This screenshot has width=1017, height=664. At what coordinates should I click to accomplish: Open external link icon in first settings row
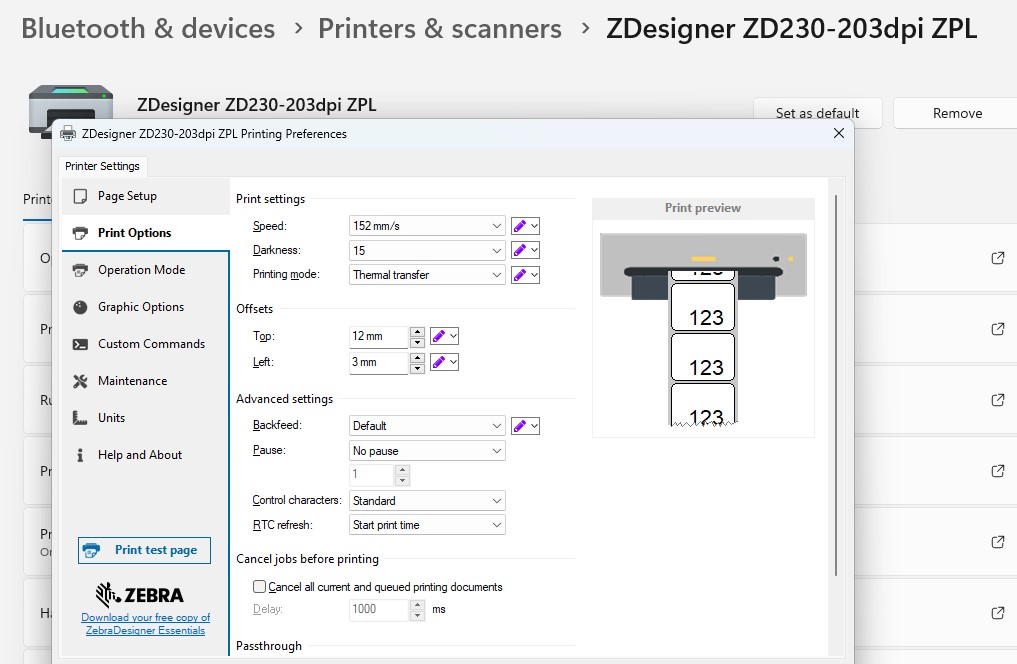coord(997,258)
